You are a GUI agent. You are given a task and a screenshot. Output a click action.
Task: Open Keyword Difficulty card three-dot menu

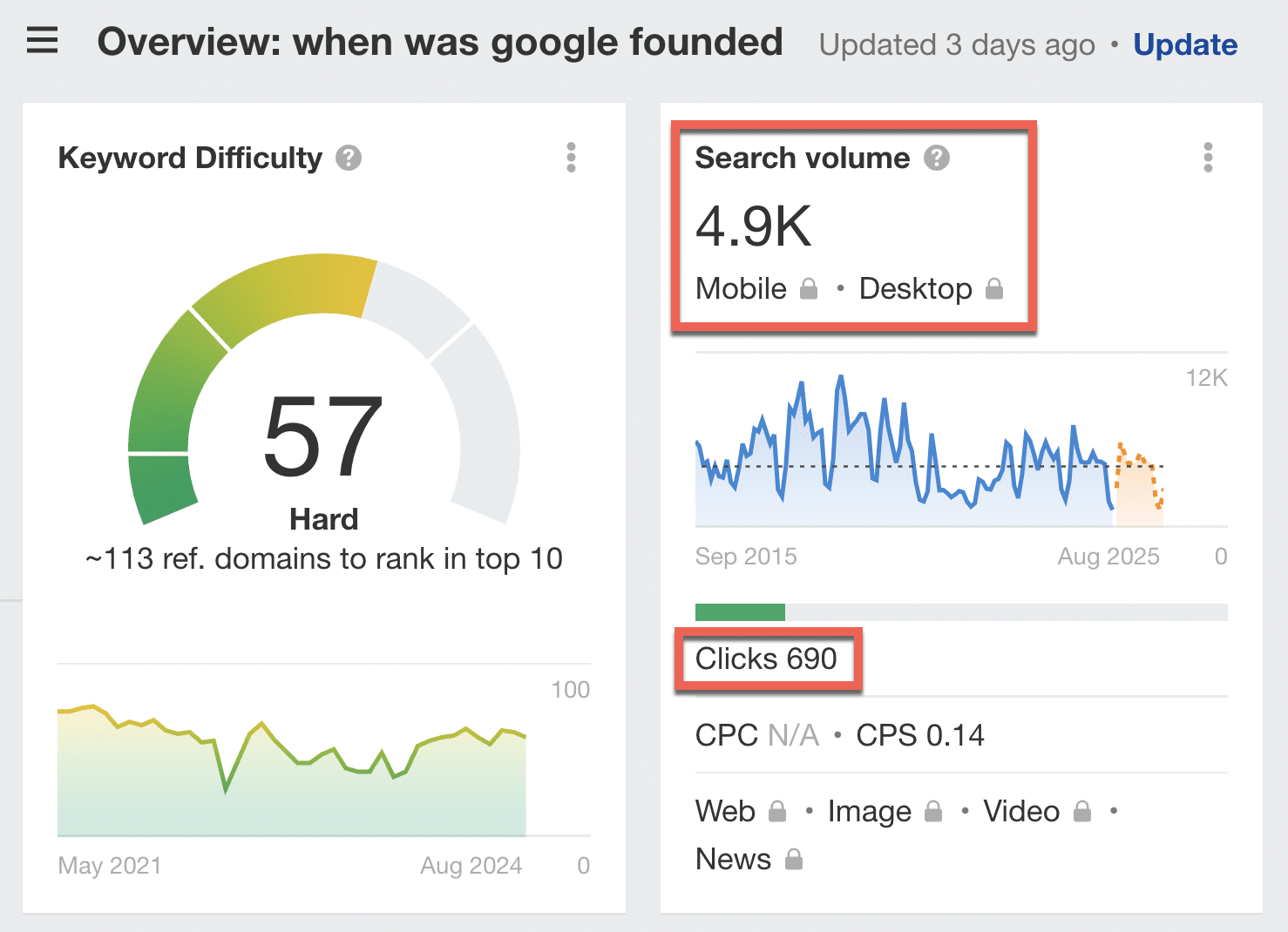coord(571,158)
